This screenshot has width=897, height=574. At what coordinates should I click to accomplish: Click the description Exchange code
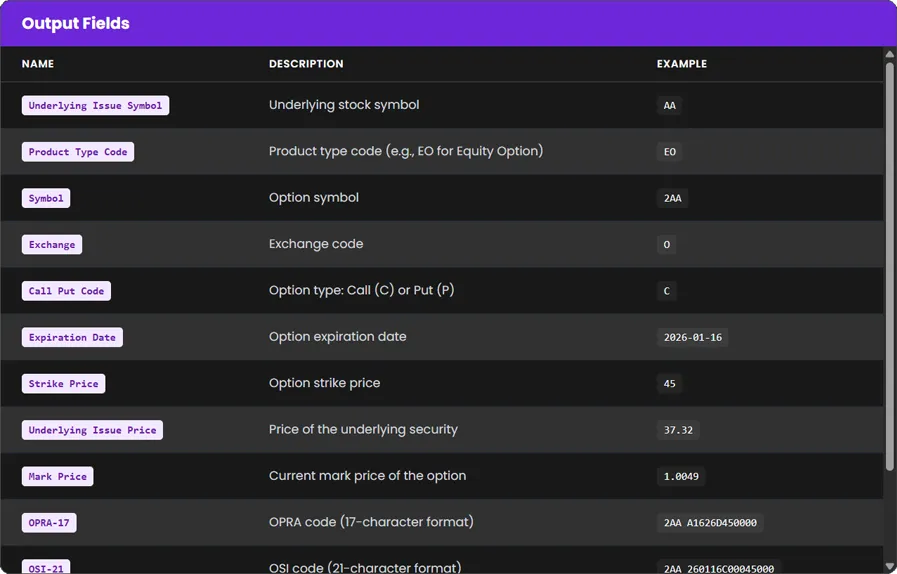pos(316,244)
